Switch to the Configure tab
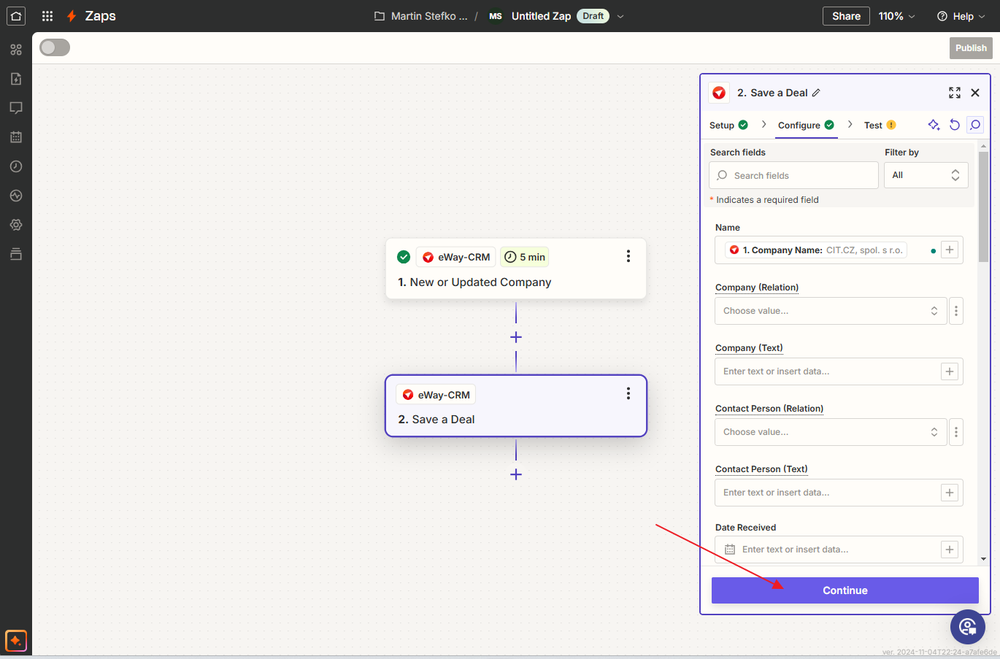 pyautogui.click(x=806, y=125)
